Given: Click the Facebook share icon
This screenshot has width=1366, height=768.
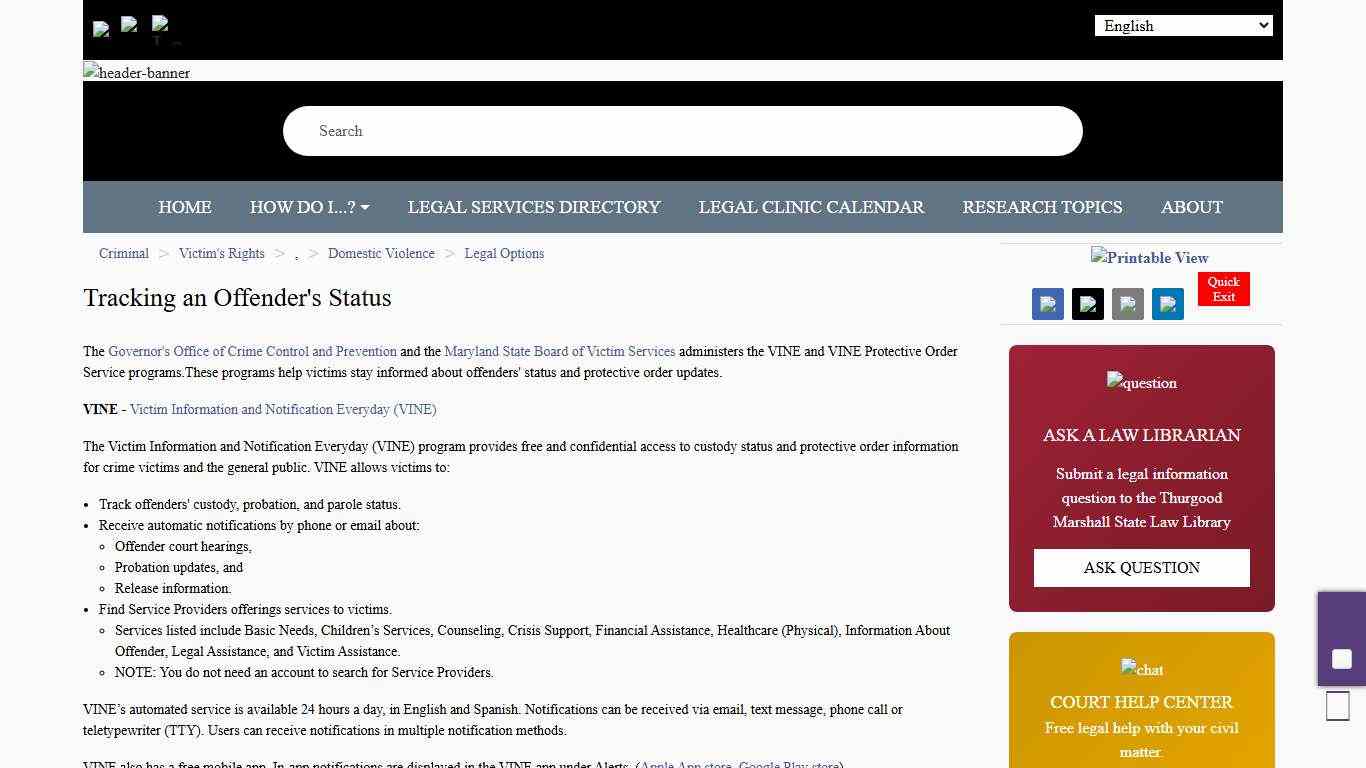Looking at the screenshot, I should pyautogui.click(x=1048, y=304).
